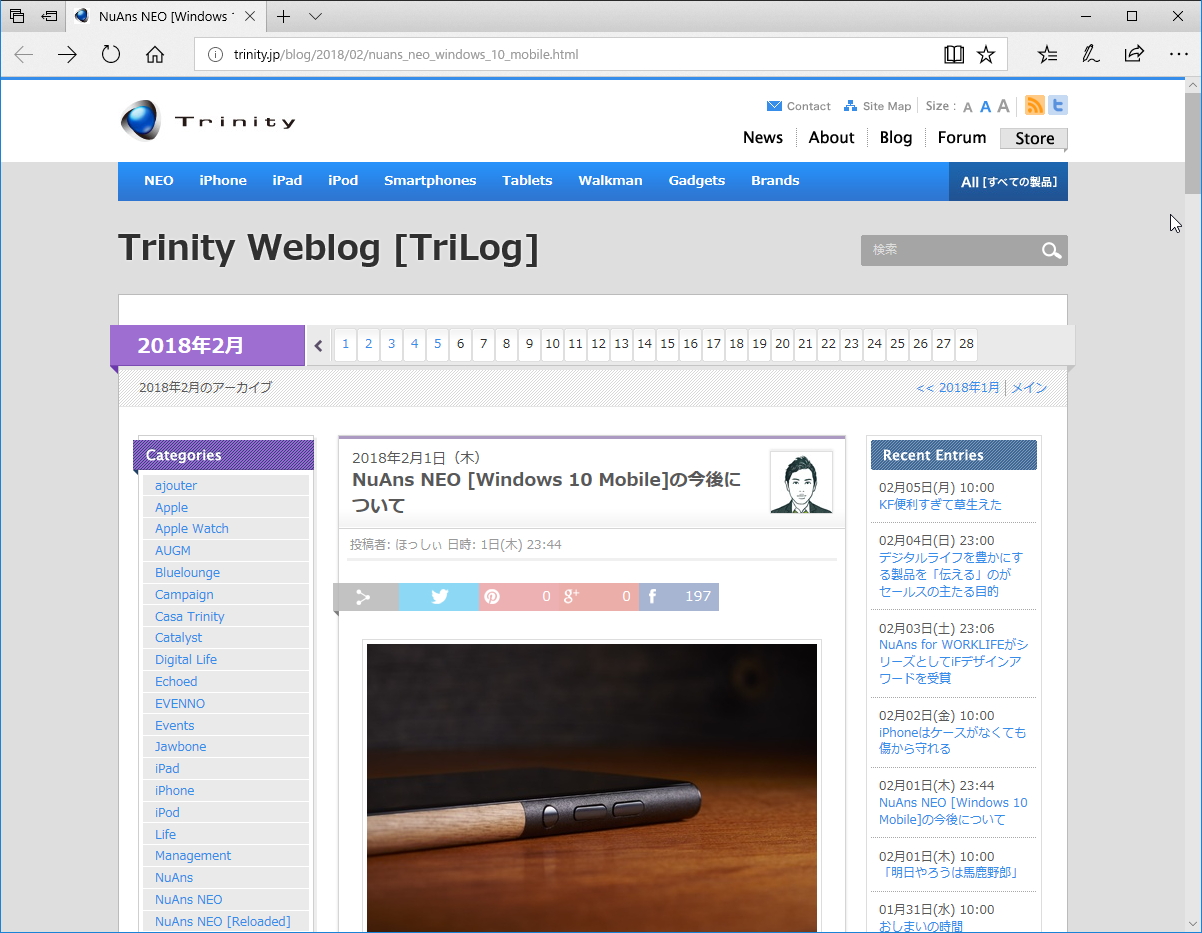Open recent entry 明日やろうは馬鹿野郎

[949, 873]
